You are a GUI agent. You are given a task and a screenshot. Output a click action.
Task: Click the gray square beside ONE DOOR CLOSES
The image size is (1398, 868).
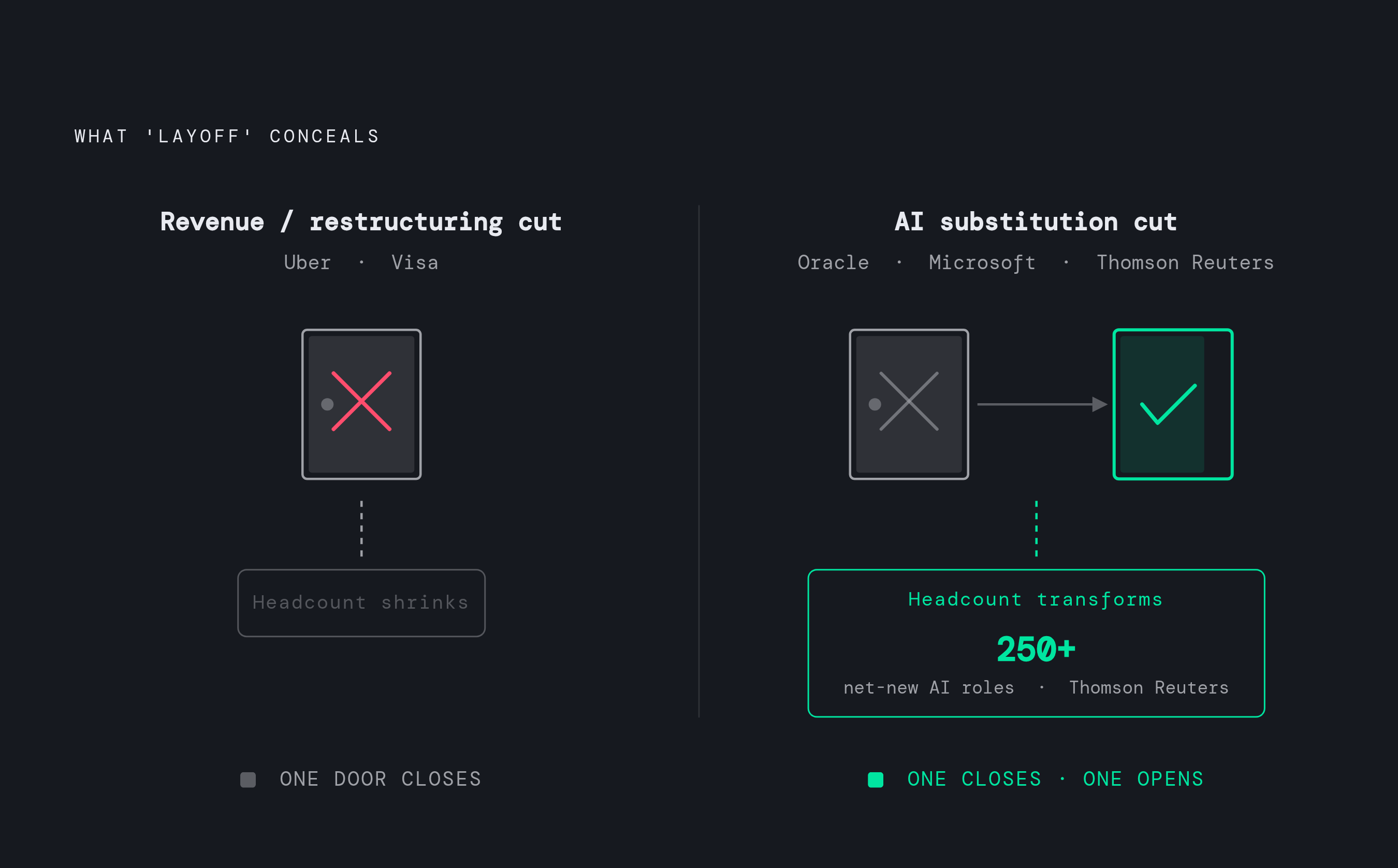[248, 779]
